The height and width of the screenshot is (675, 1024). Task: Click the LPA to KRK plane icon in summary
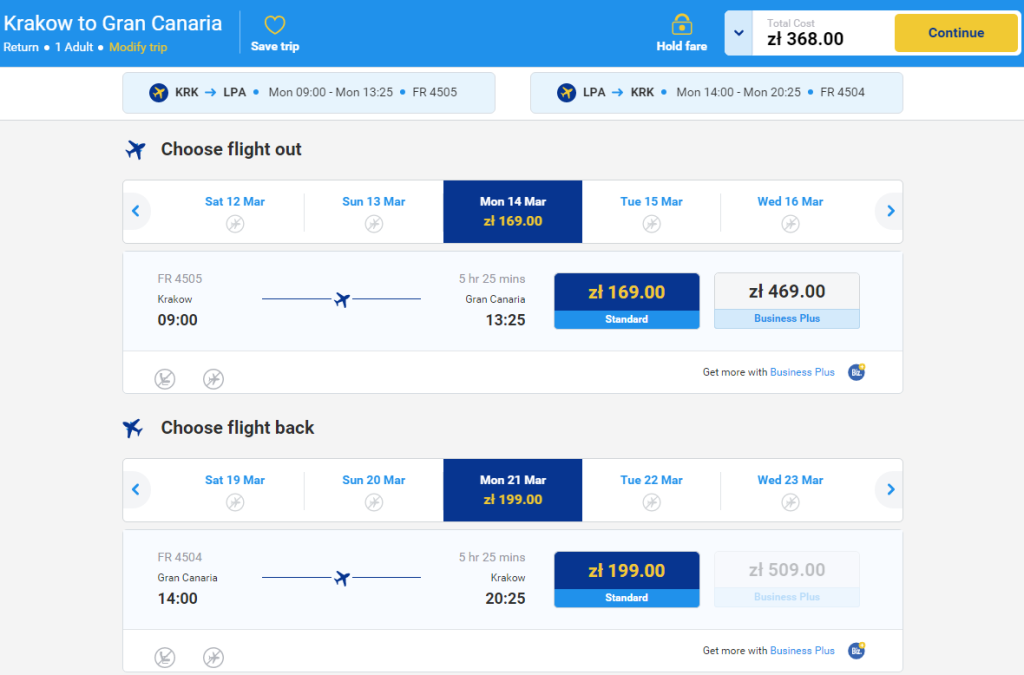pos(566,93)
